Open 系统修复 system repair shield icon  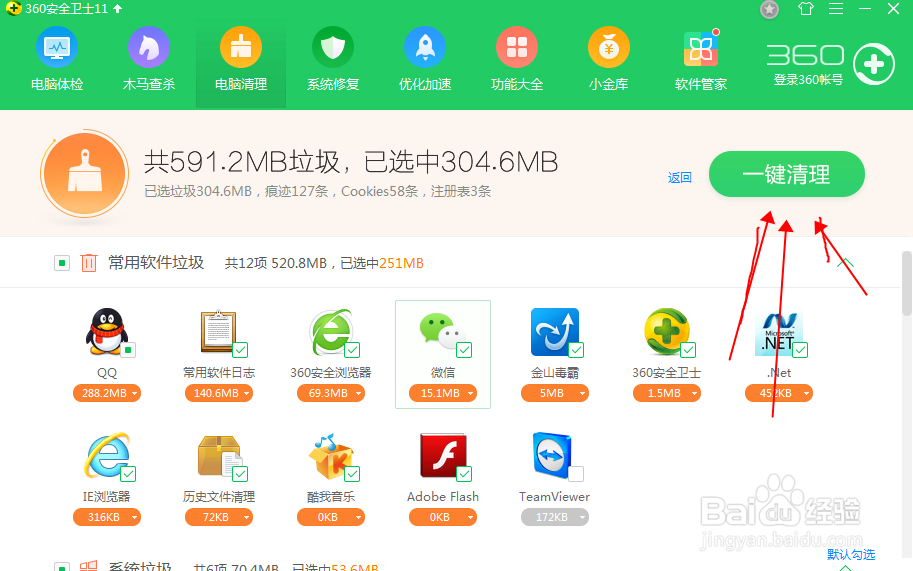click(333, 48)
